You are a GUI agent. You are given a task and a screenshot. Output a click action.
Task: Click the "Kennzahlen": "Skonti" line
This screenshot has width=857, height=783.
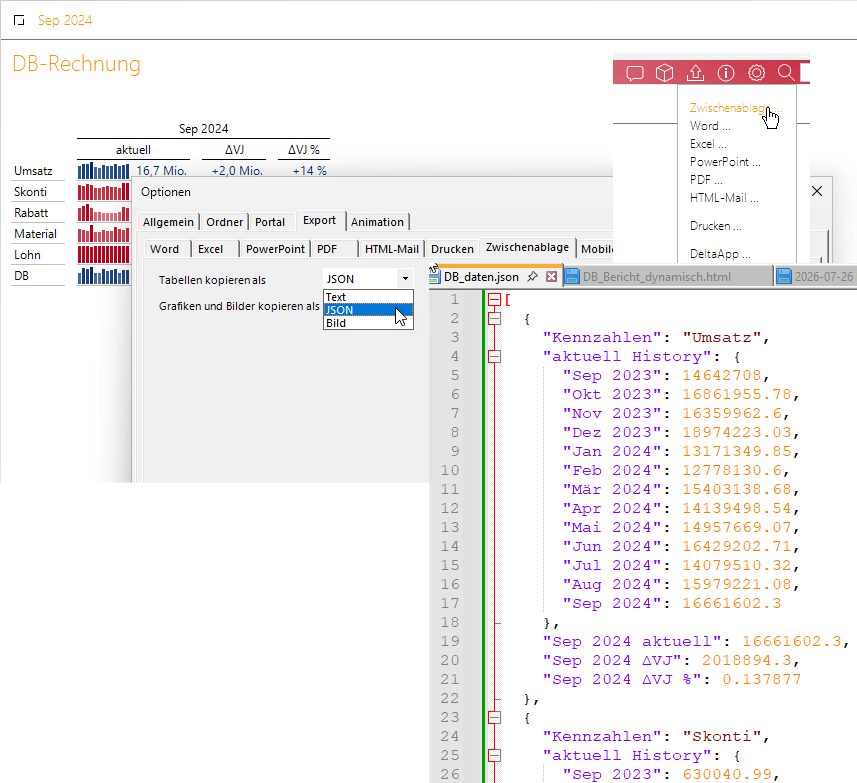click(656, 737)
